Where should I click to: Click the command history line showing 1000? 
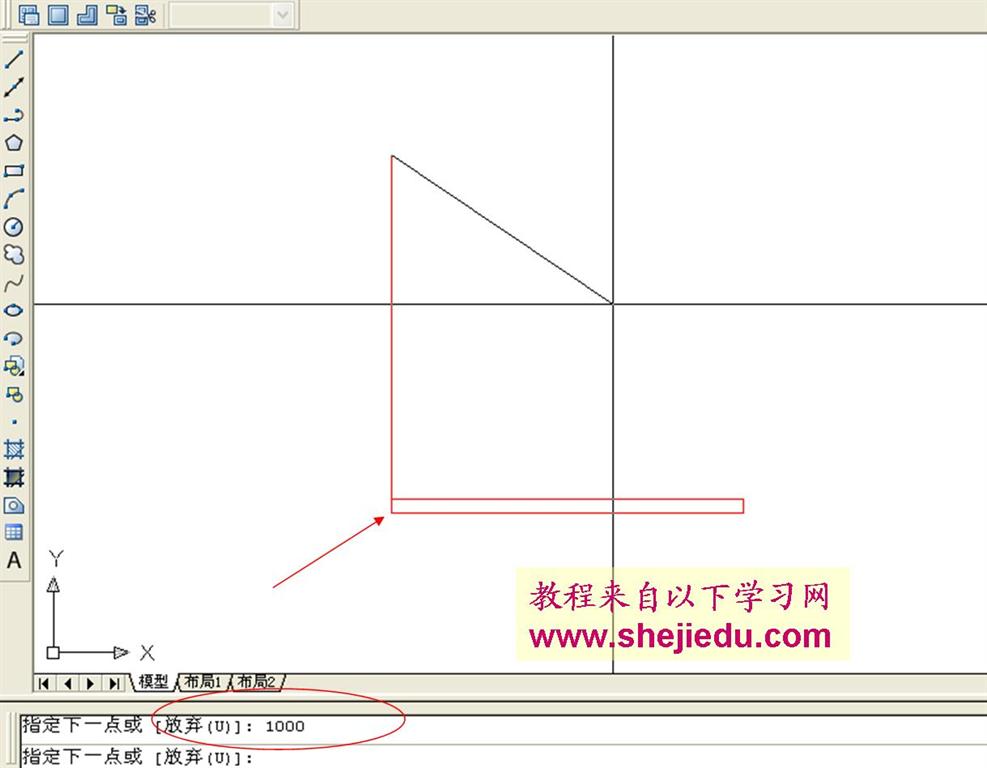tap(504, 726)
